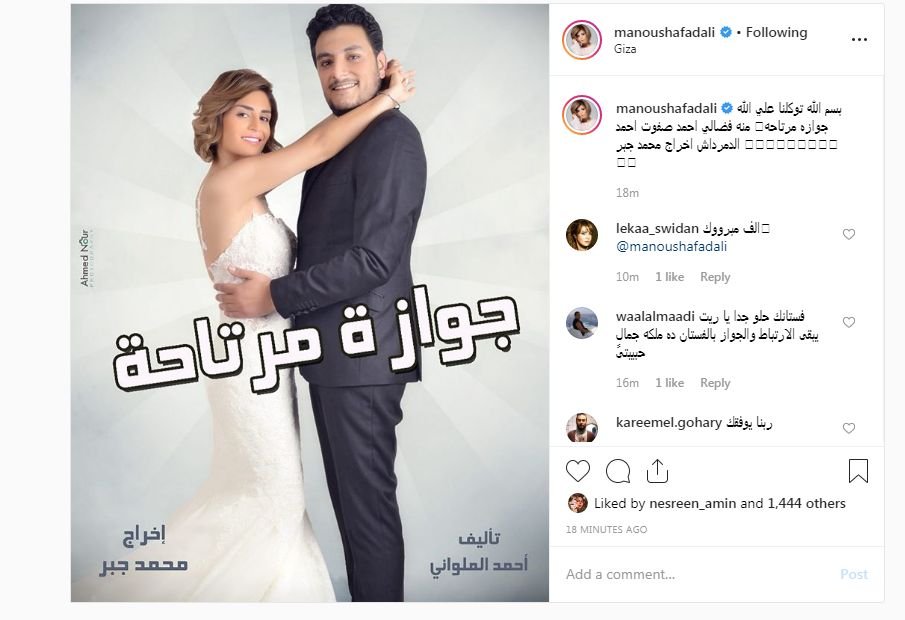Open waalalmaadi's profile avatar
Screen dimensions: 905x620
click(581, 323)
